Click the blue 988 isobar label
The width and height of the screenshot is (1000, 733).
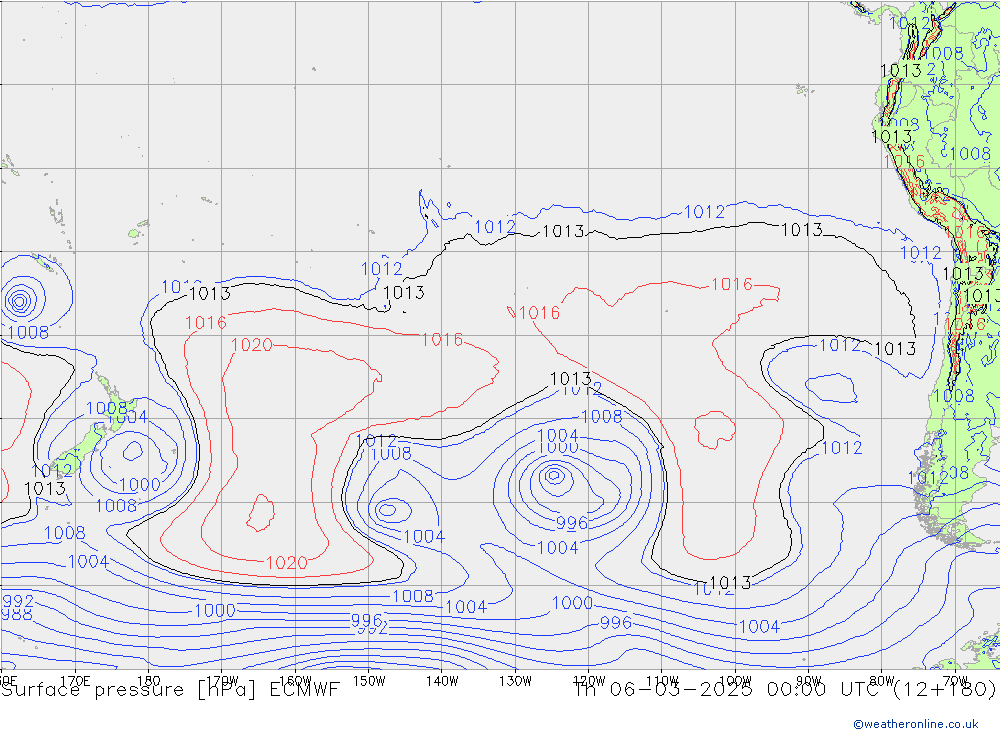17,614
